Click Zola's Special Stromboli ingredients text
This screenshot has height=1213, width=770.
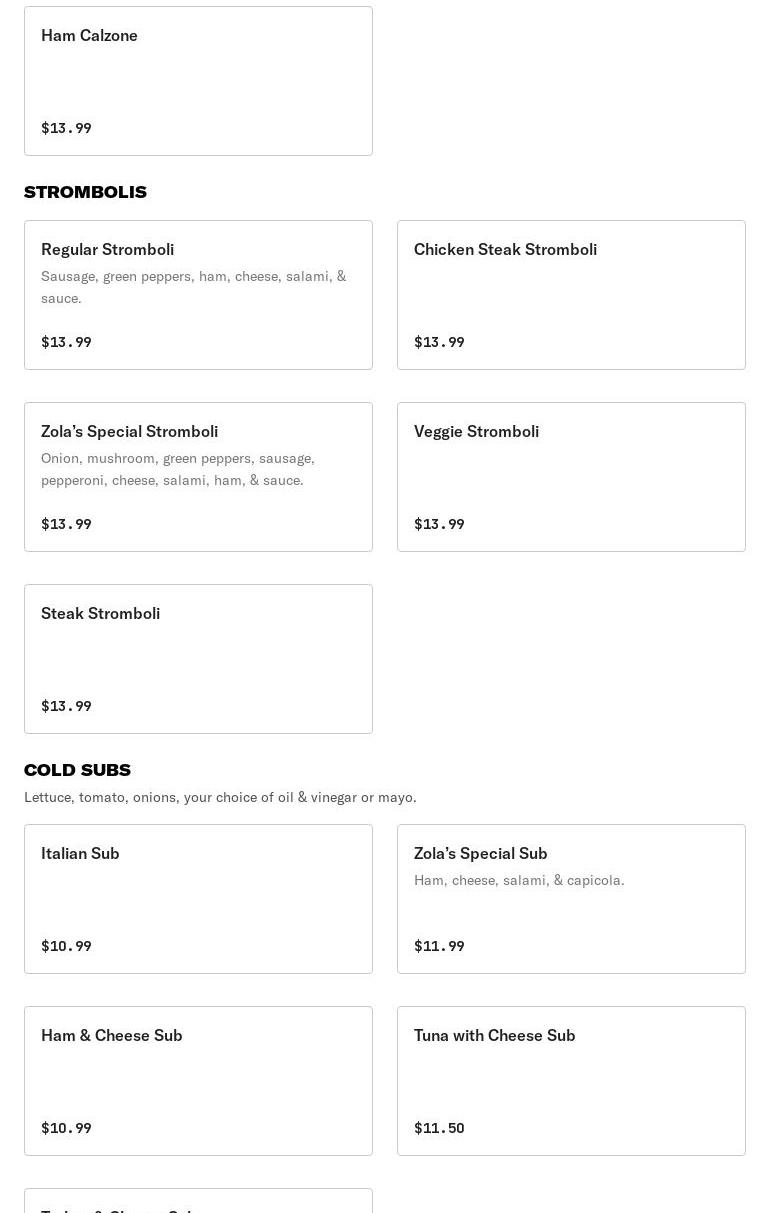178,469
